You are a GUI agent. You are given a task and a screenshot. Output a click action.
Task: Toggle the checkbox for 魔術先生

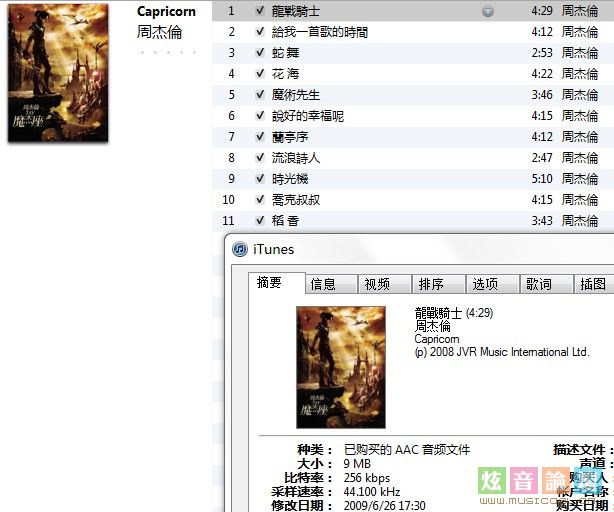pos(260,94)
